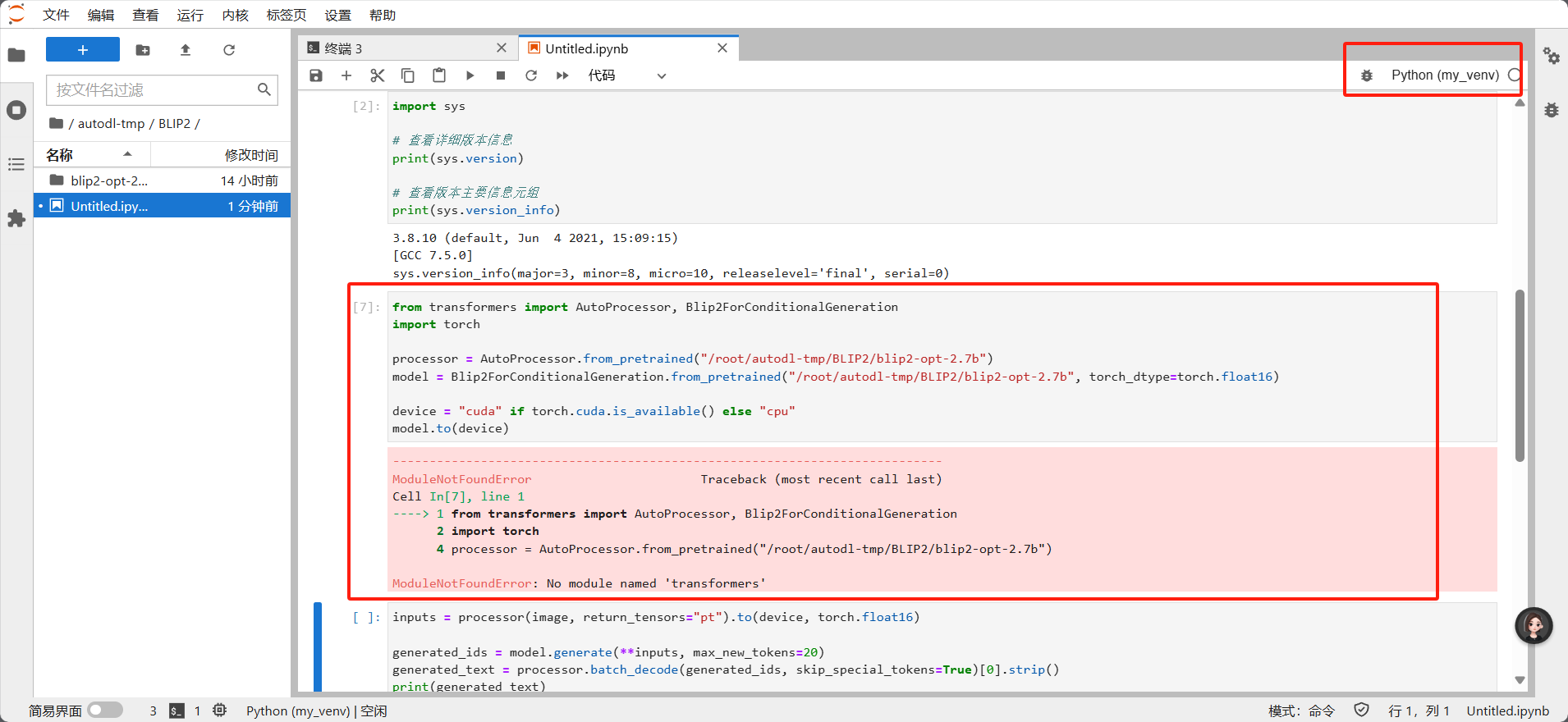Switch kernel via Python (my_venv) selector
Image resolution: width=1568 pixels, height=722 pixels.
[x=1444, y=75]
